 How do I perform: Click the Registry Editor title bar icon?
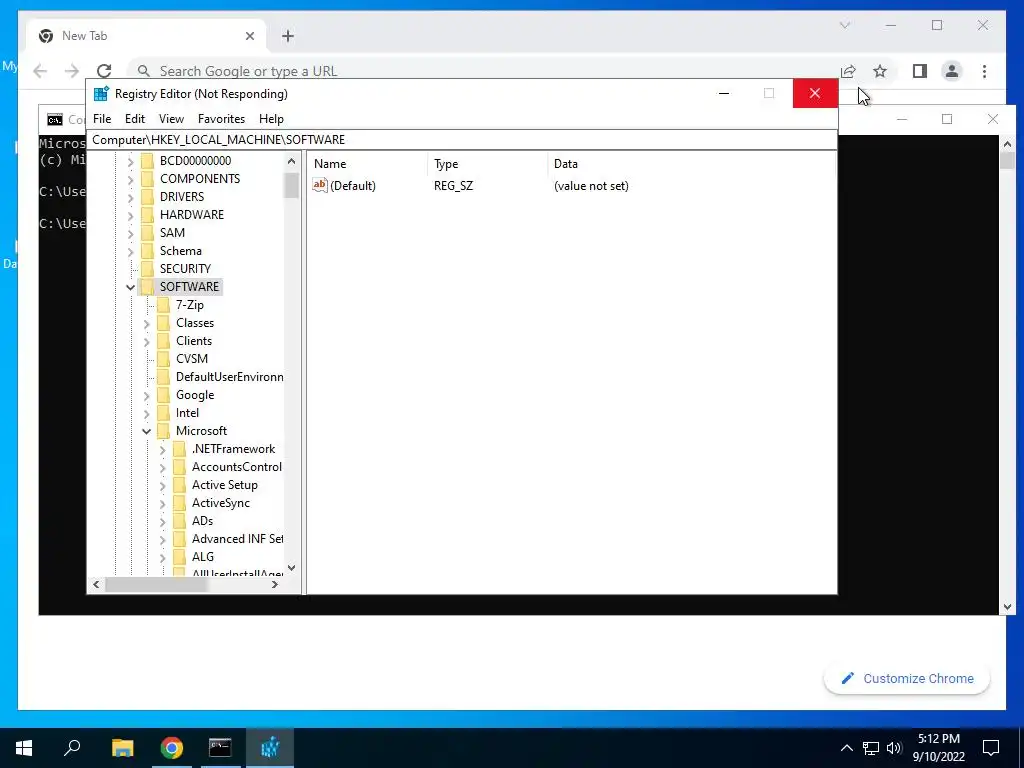click(101, 93)
